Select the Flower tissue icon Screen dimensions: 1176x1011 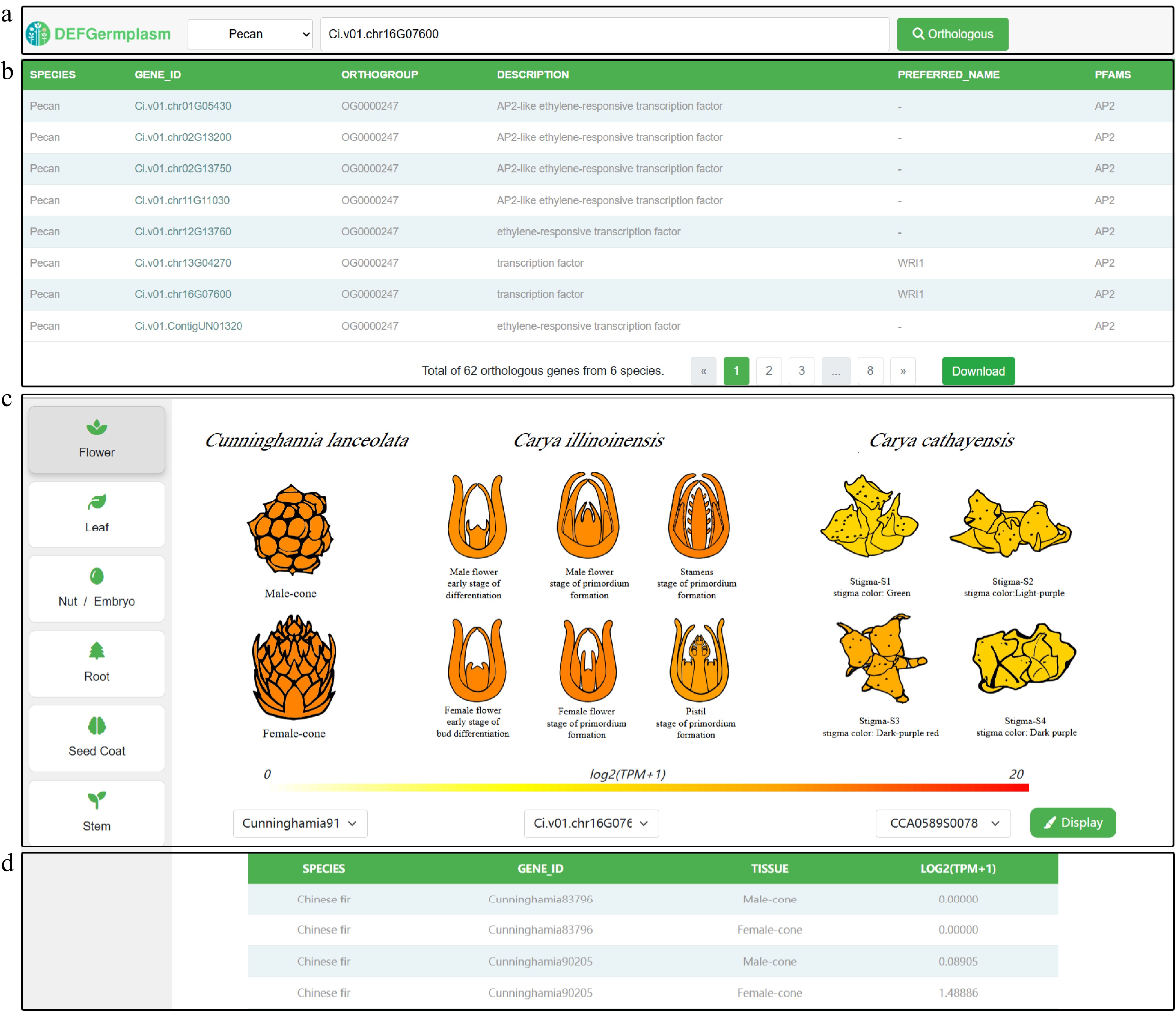click(96, 428)
